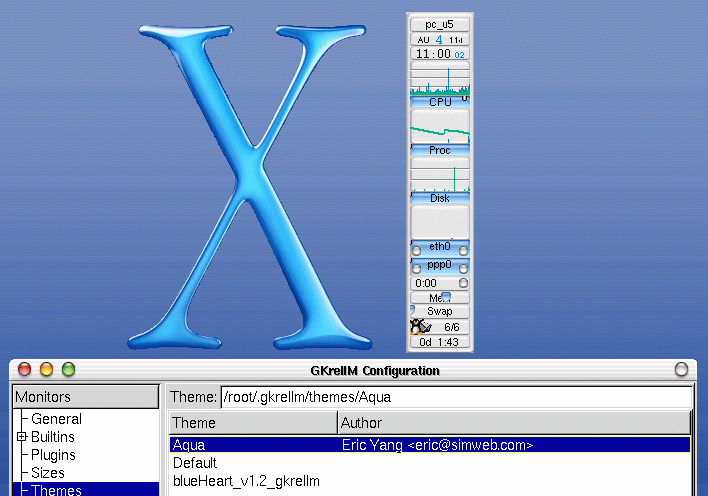Click the 6/6 mail count
708x496 pixels.
(452, 327)
